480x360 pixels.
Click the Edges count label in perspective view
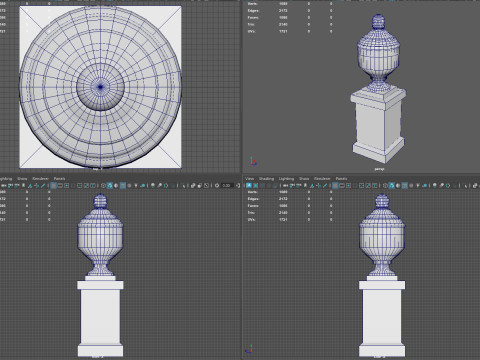click(253, 11)
